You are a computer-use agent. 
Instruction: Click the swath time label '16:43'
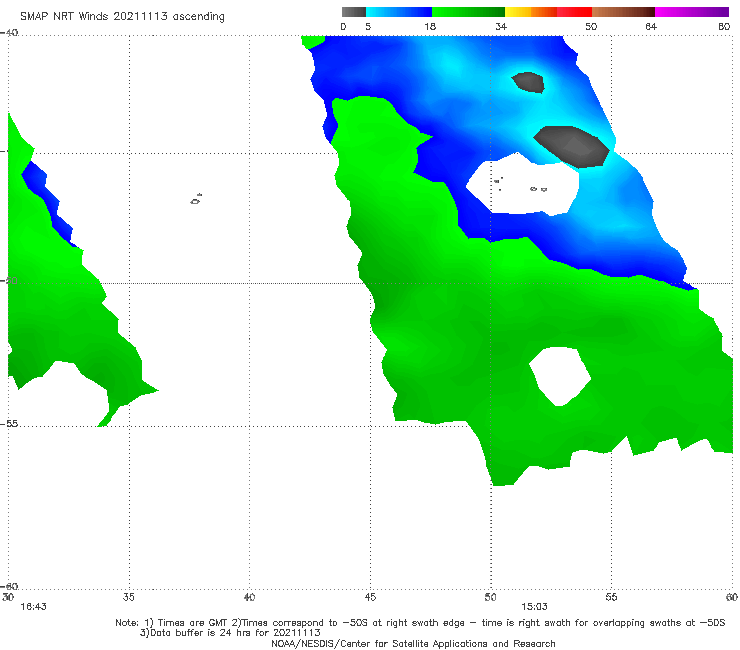click(x=34, y=607)
